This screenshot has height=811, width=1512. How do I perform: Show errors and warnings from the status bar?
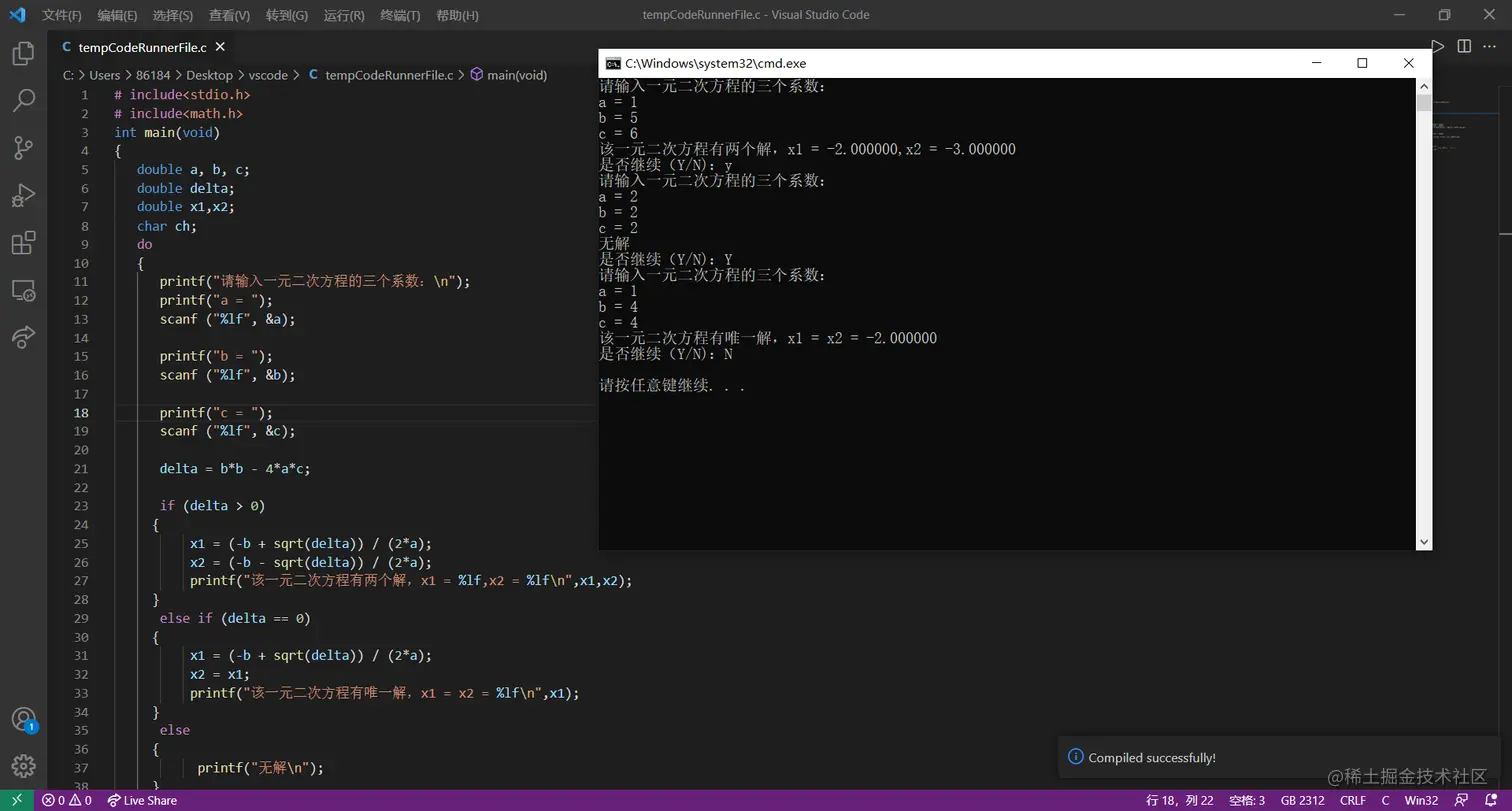click(x=66, y=800)
